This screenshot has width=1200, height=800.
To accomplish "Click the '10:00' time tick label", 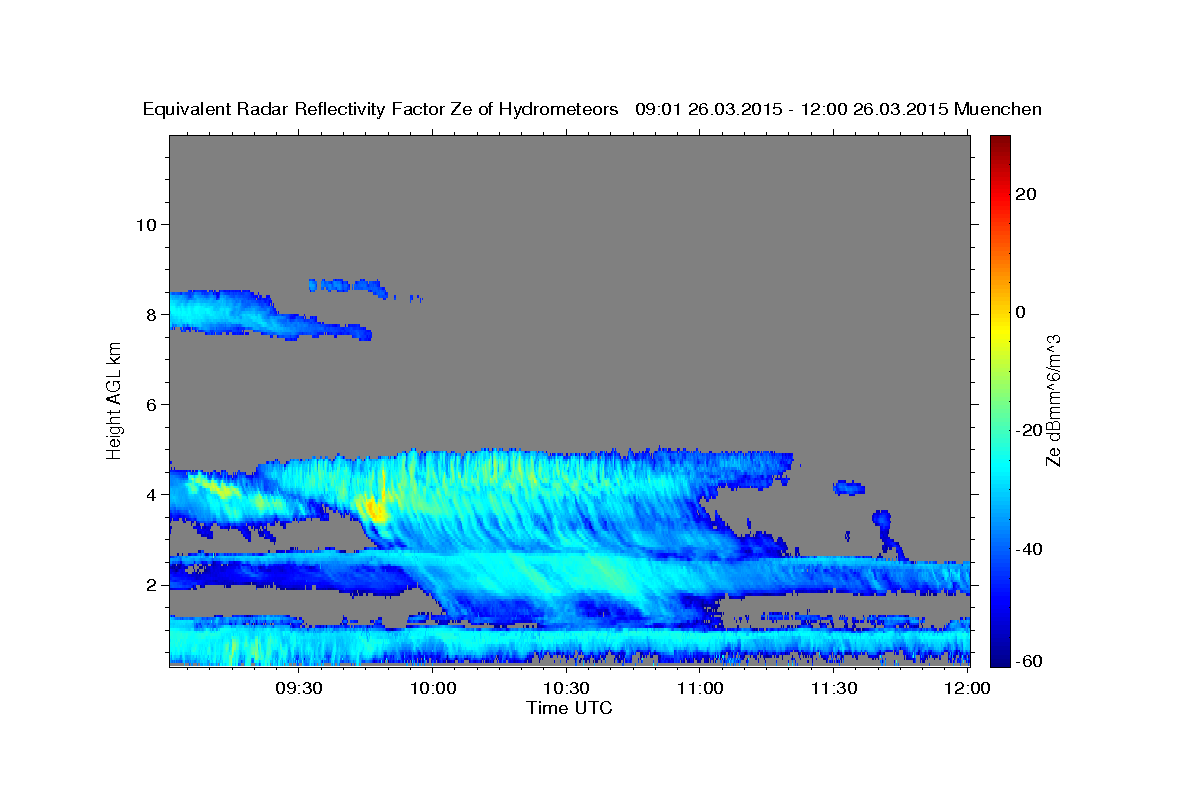I will pos(435,689).
